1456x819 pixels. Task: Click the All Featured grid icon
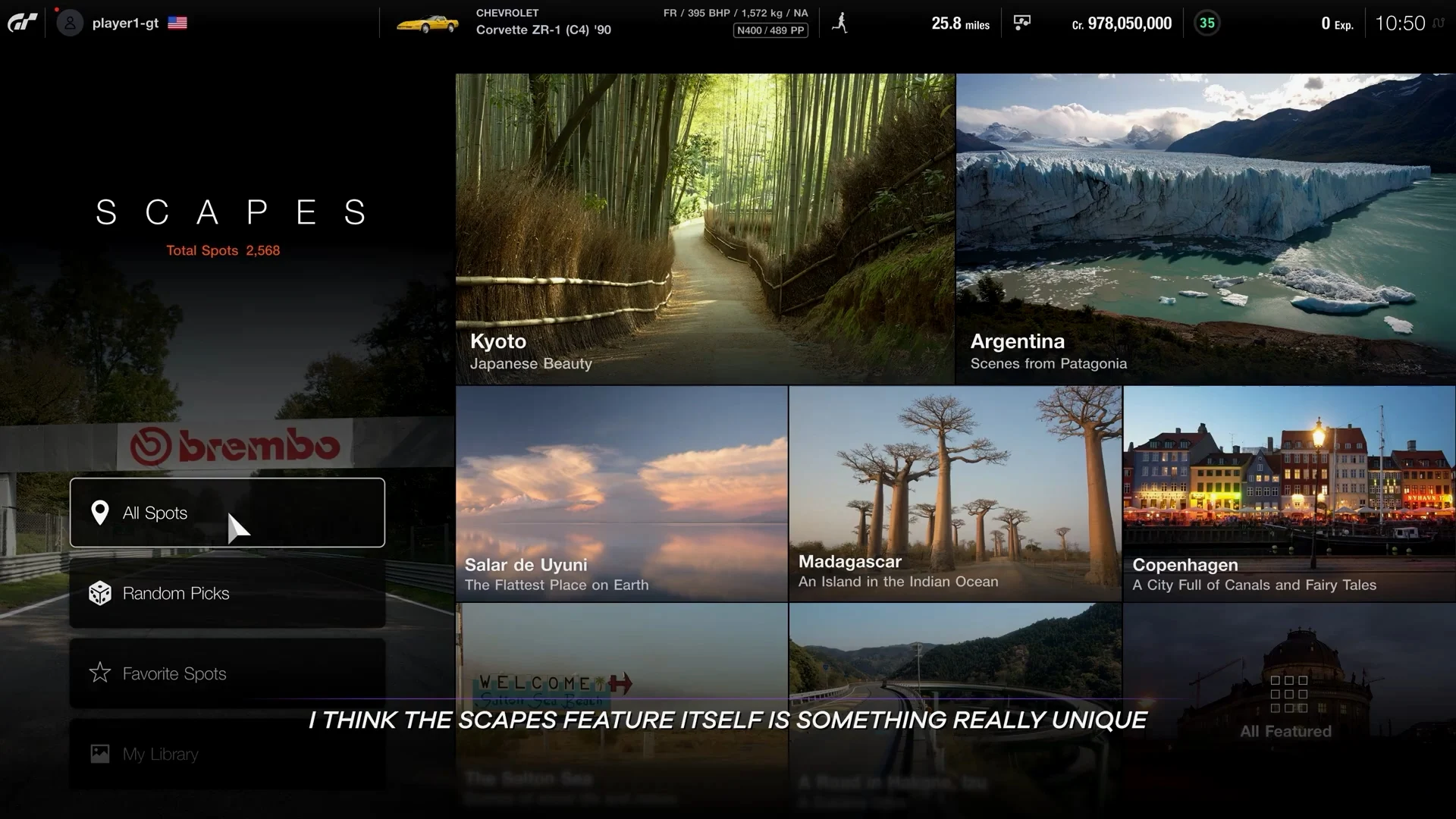(x=1288, y=694)
